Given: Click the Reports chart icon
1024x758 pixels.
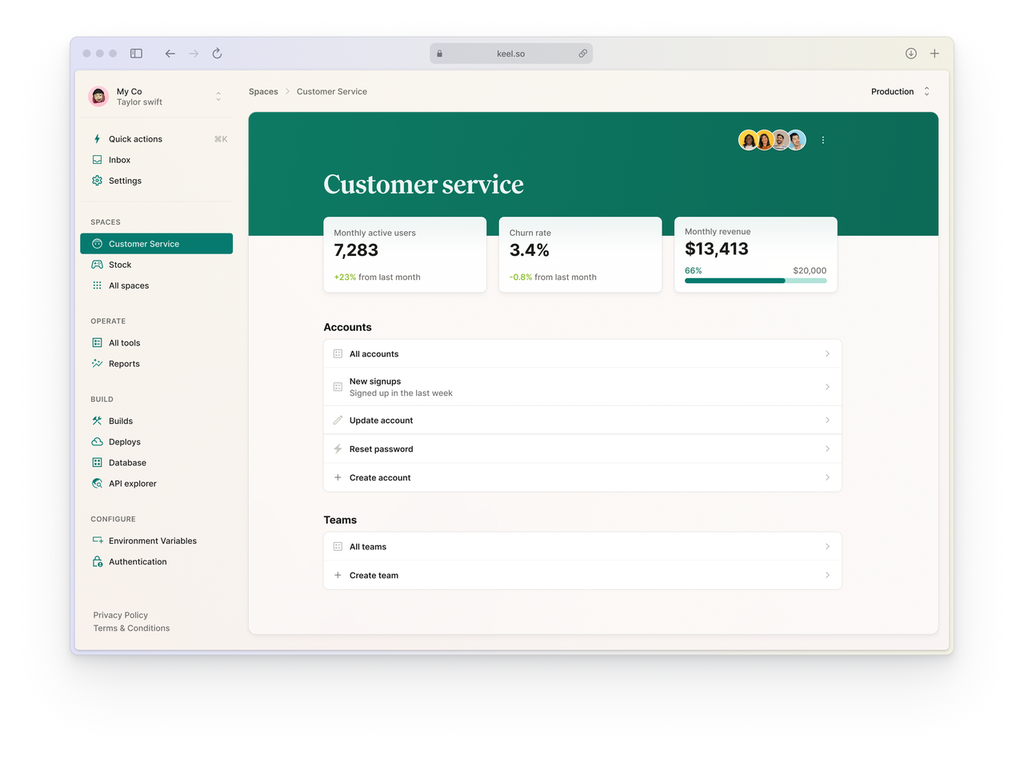Looking at the screenshot, I should point(97,364).
